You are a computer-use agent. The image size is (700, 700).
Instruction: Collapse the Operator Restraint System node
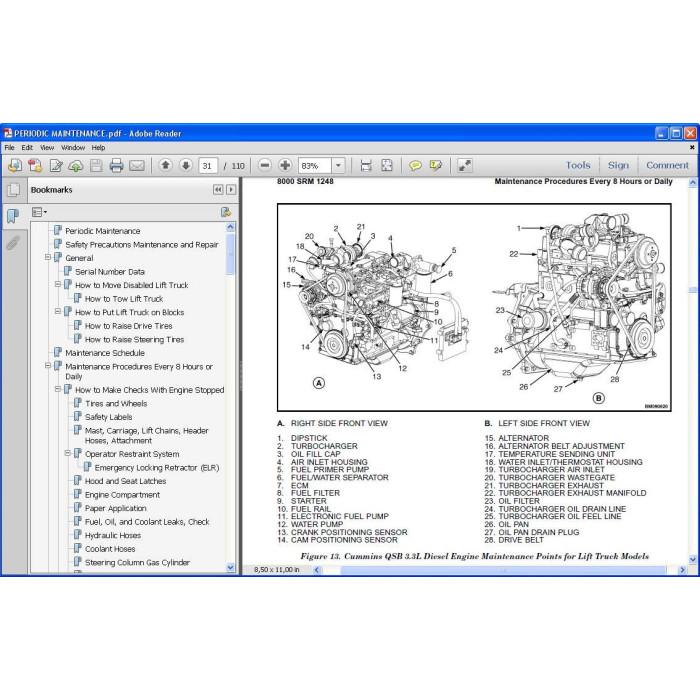click(x=67, y=453)
